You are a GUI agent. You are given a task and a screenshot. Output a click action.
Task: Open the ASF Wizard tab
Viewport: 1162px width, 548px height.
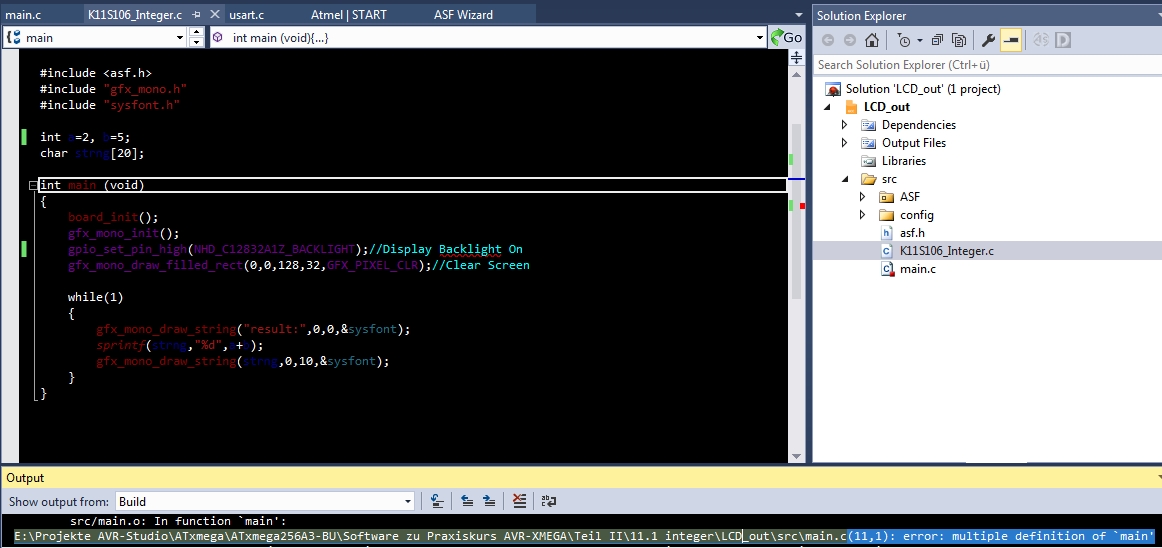(x=463, y=14)
